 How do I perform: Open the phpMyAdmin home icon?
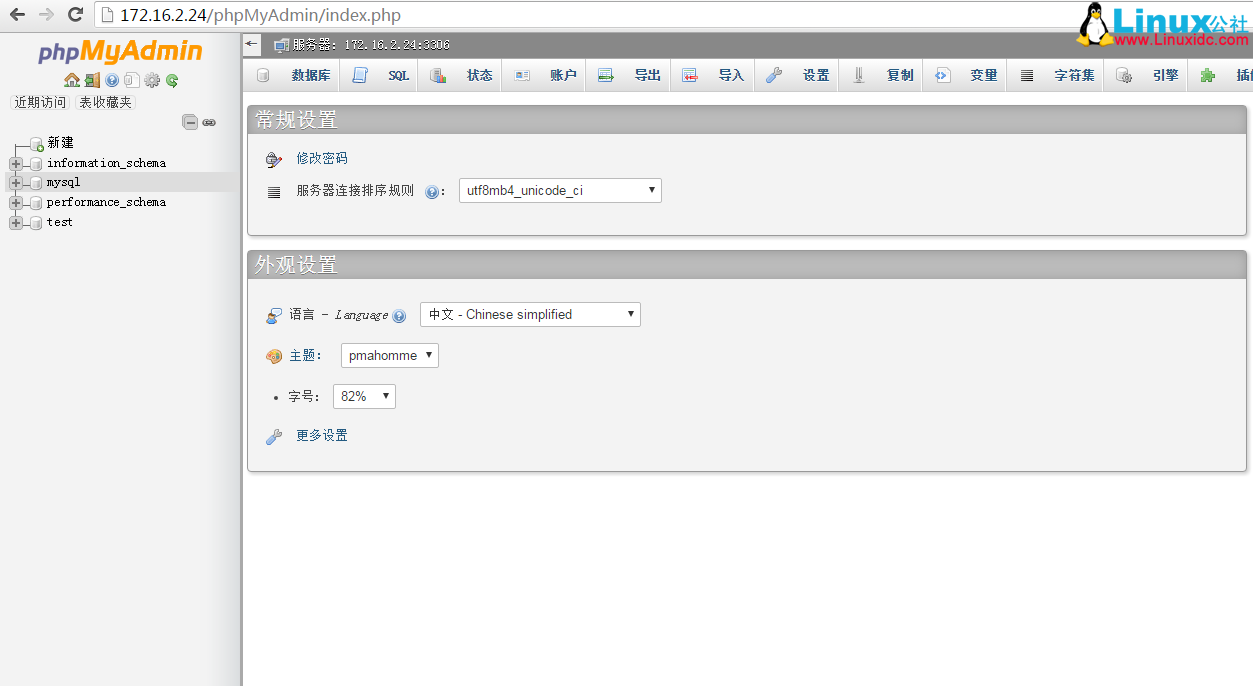coord(72,80)
